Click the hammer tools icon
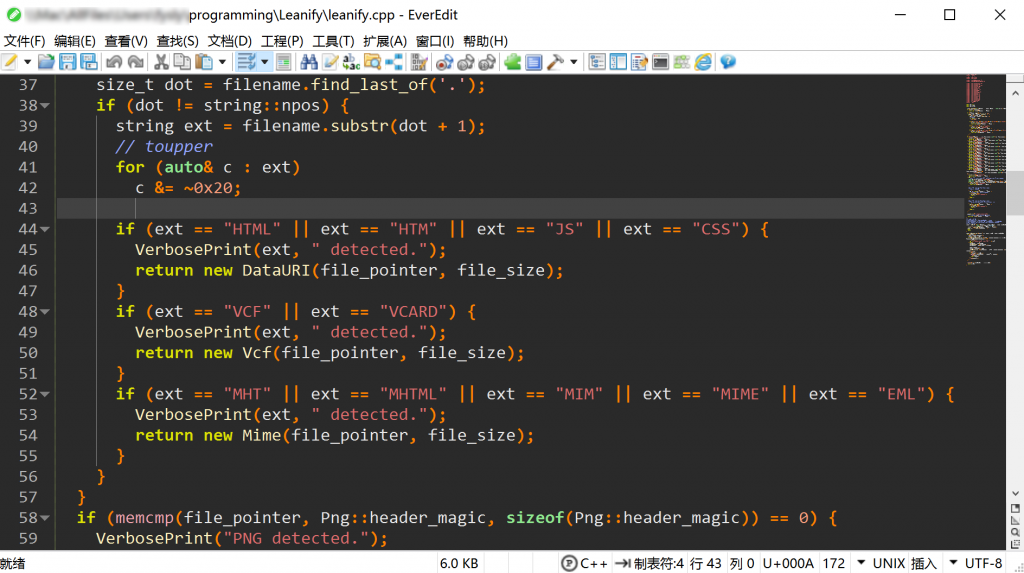1024x573 pixels. click(555, 62)
